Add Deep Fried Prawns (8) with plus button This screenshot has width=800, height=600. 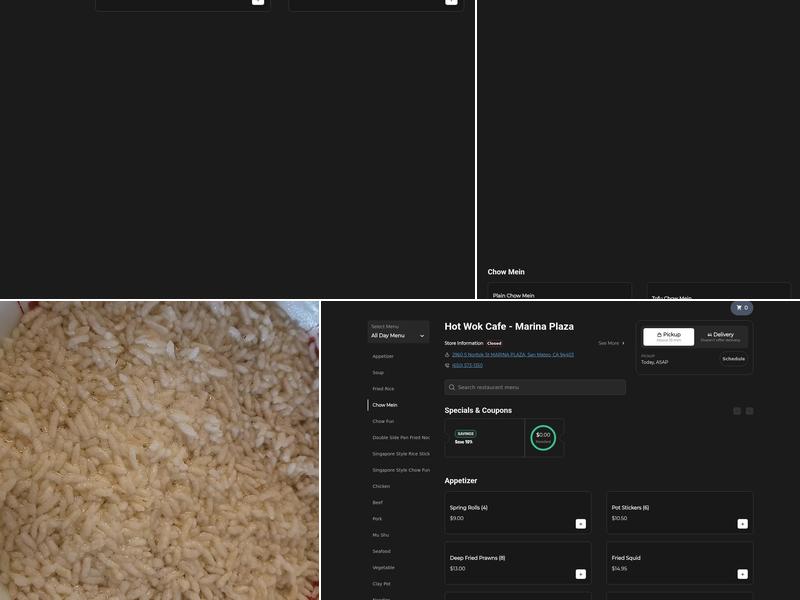coord(580,574)
